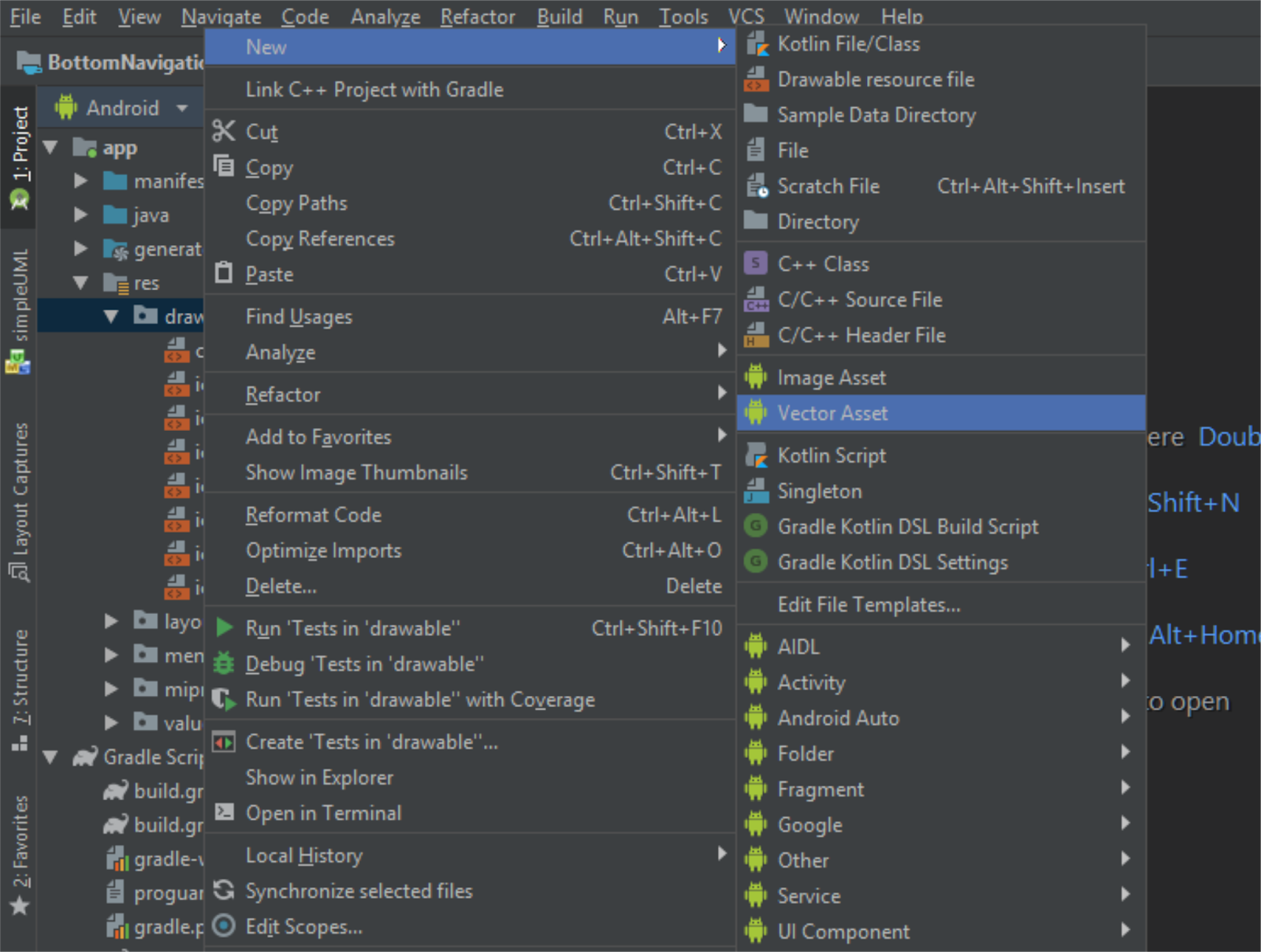Choose Reformat Code menu entry
Screen dimensions: 1261x952
tap(470, 515)
